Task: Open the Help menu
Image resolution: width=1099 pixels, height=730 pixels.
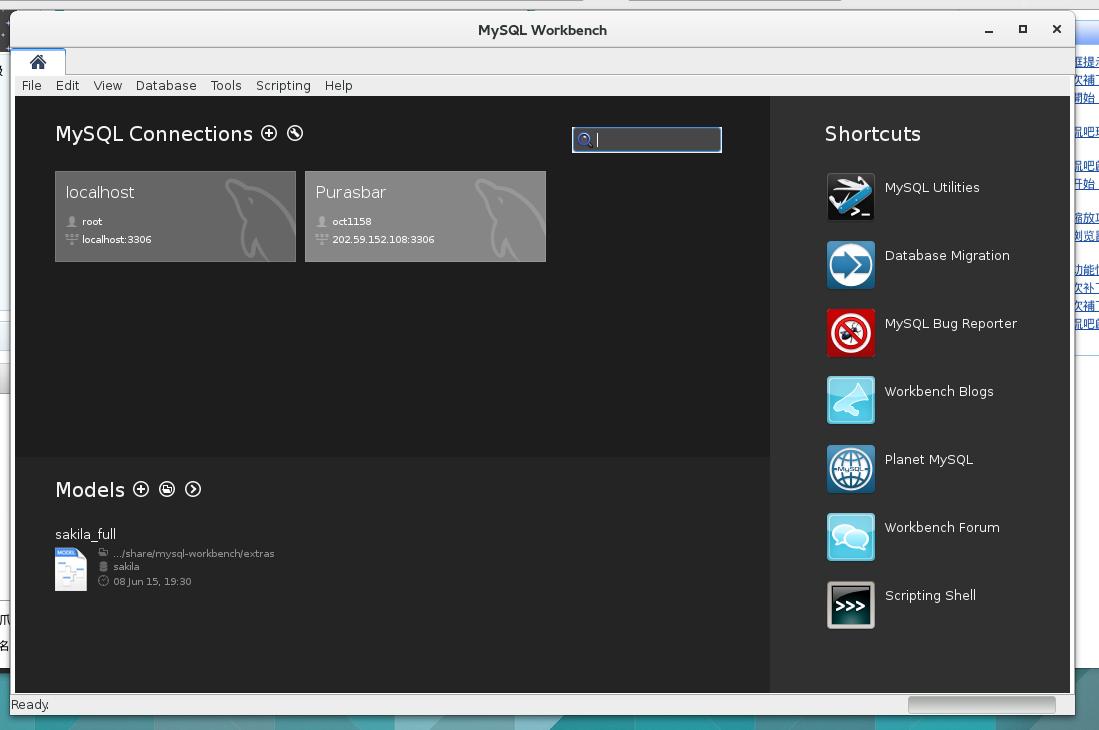Action: point(339,85)
